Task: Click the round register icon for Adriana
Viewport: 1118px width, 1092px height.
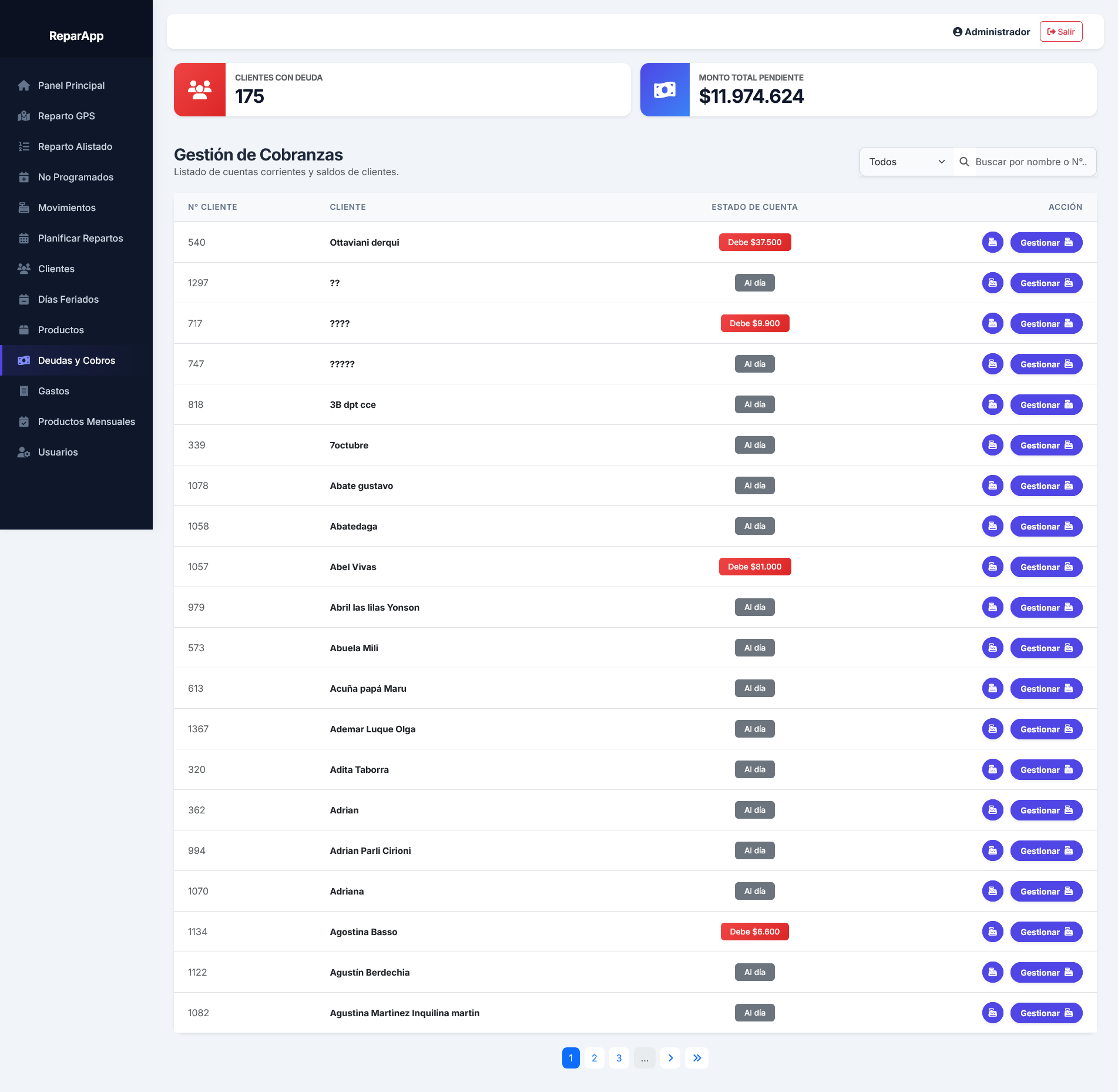Action: pos(992,891)
